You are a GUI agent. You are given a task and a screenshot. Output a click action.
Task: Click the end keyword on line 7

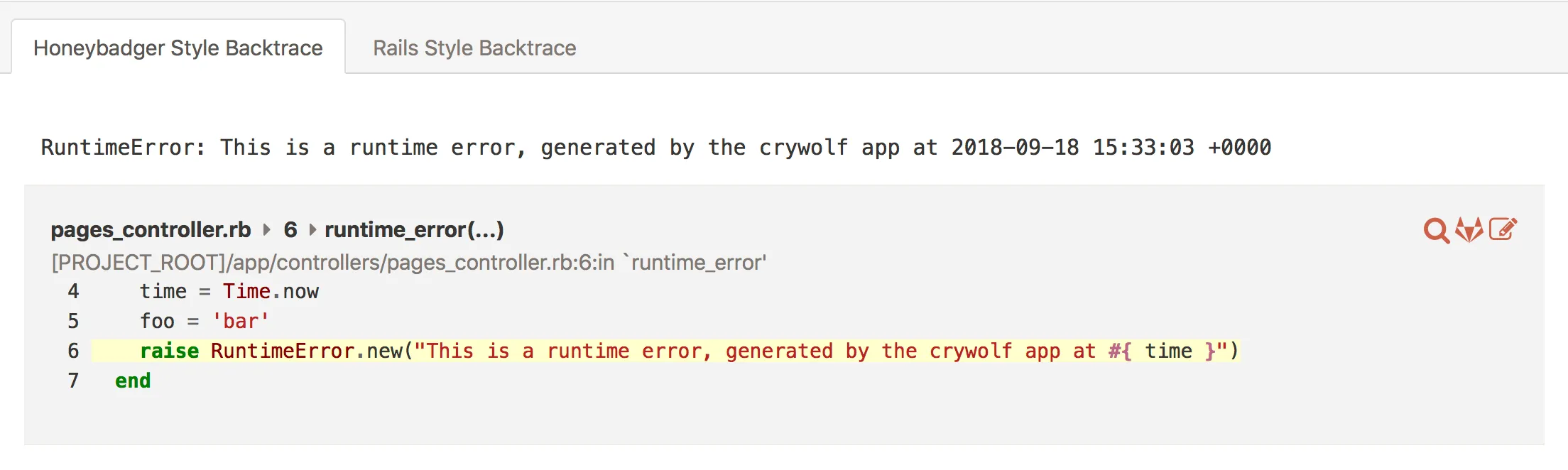tap(132, 381)
